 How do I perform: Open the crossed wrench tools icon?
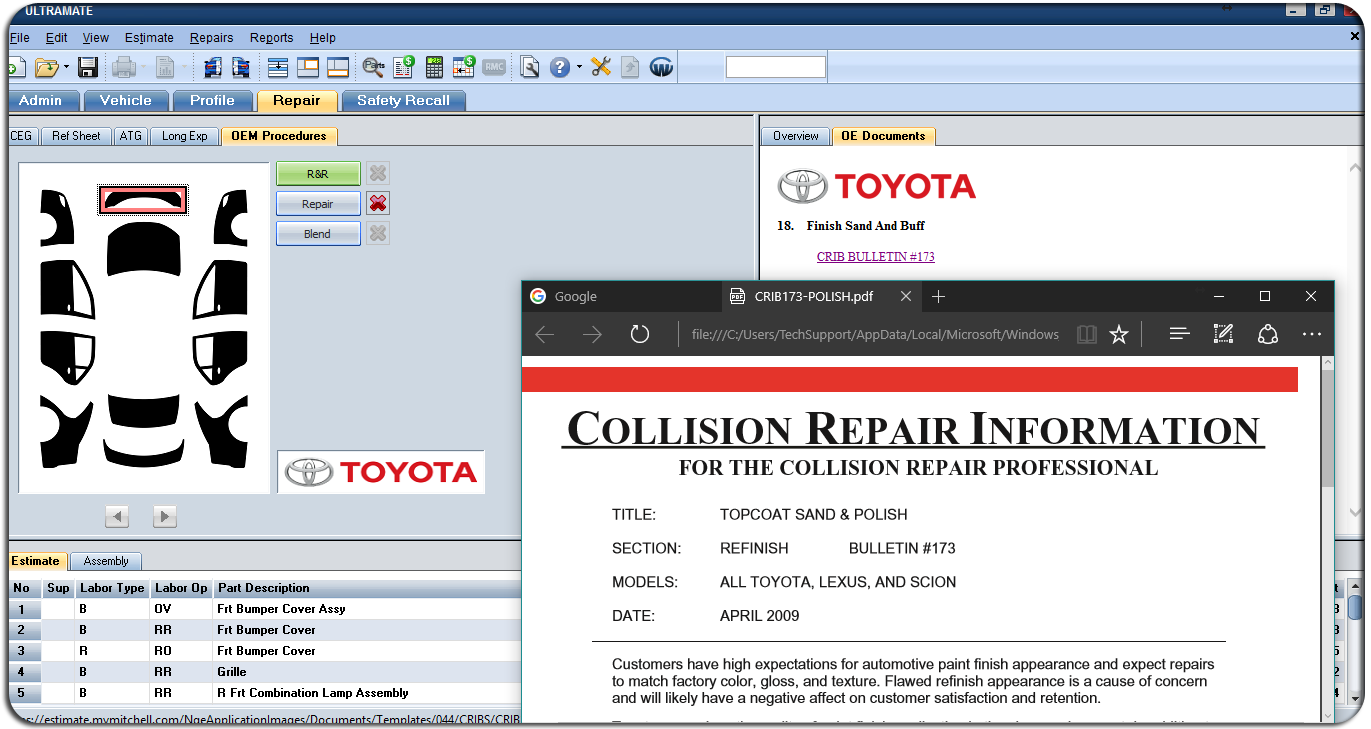coord(601,68)
